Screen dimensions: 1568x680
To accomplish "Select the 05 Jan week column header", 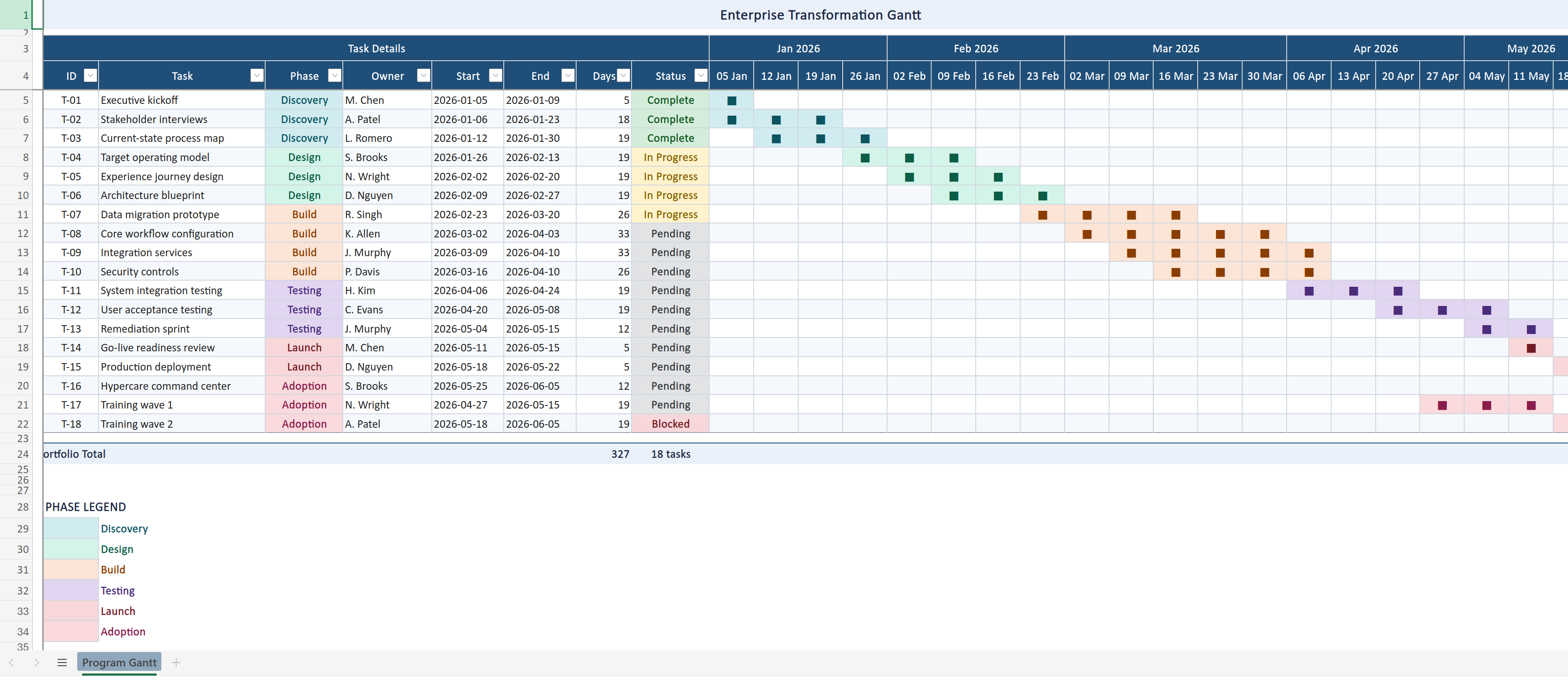I will pos(731,76).
